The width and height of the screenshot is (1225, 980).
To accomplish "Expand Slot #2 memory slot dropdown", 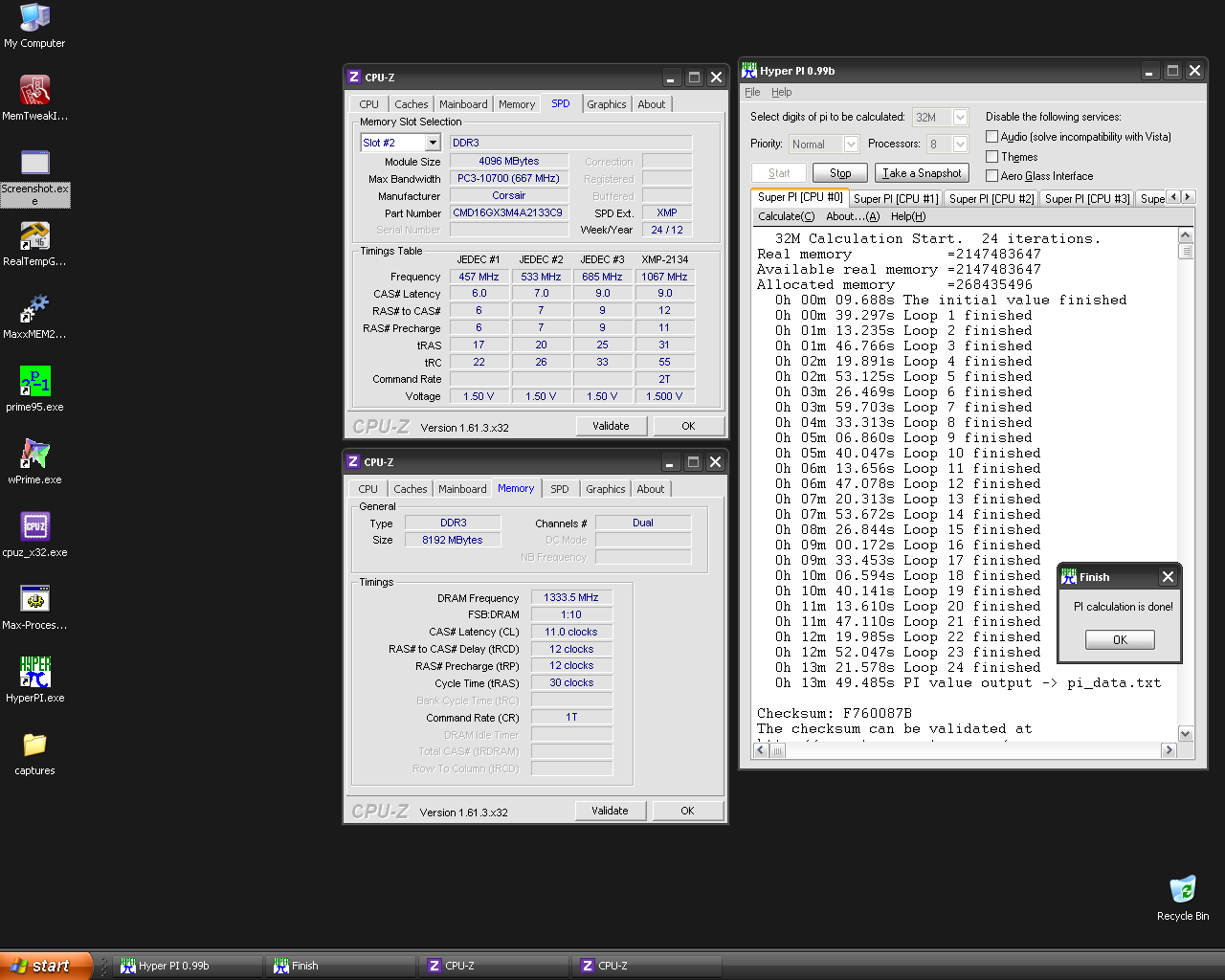I will click(x=432, y=143).
